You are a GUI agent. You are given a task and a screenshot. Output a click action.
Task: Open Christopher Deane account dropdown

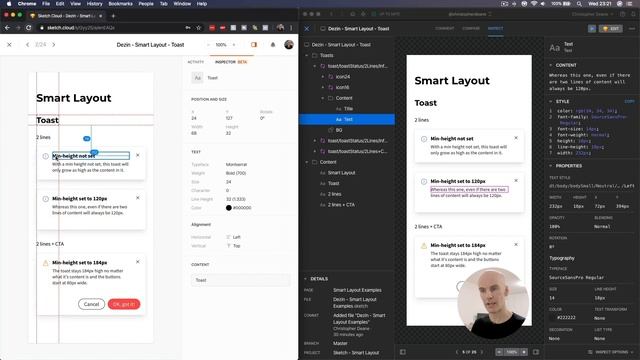[x=592, y=14]
